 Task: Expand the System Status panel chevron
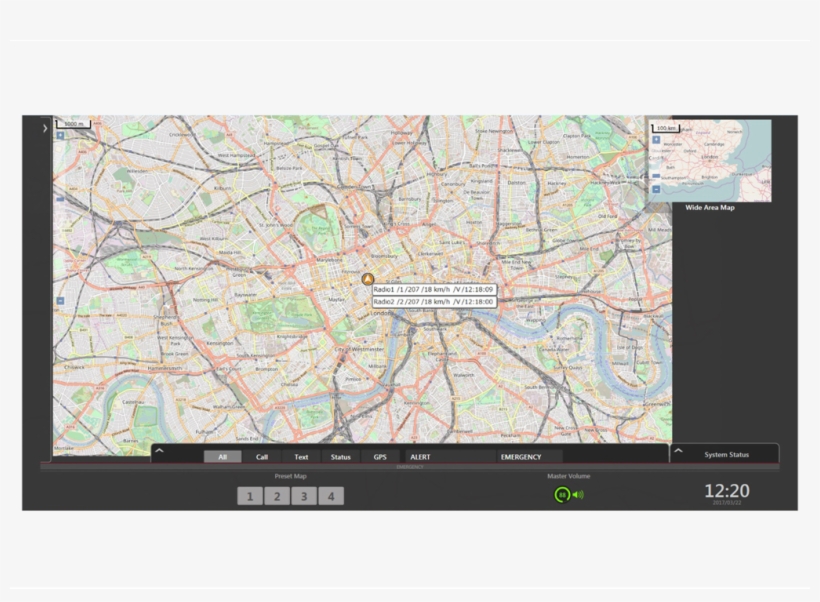click(x=678, y=452)
